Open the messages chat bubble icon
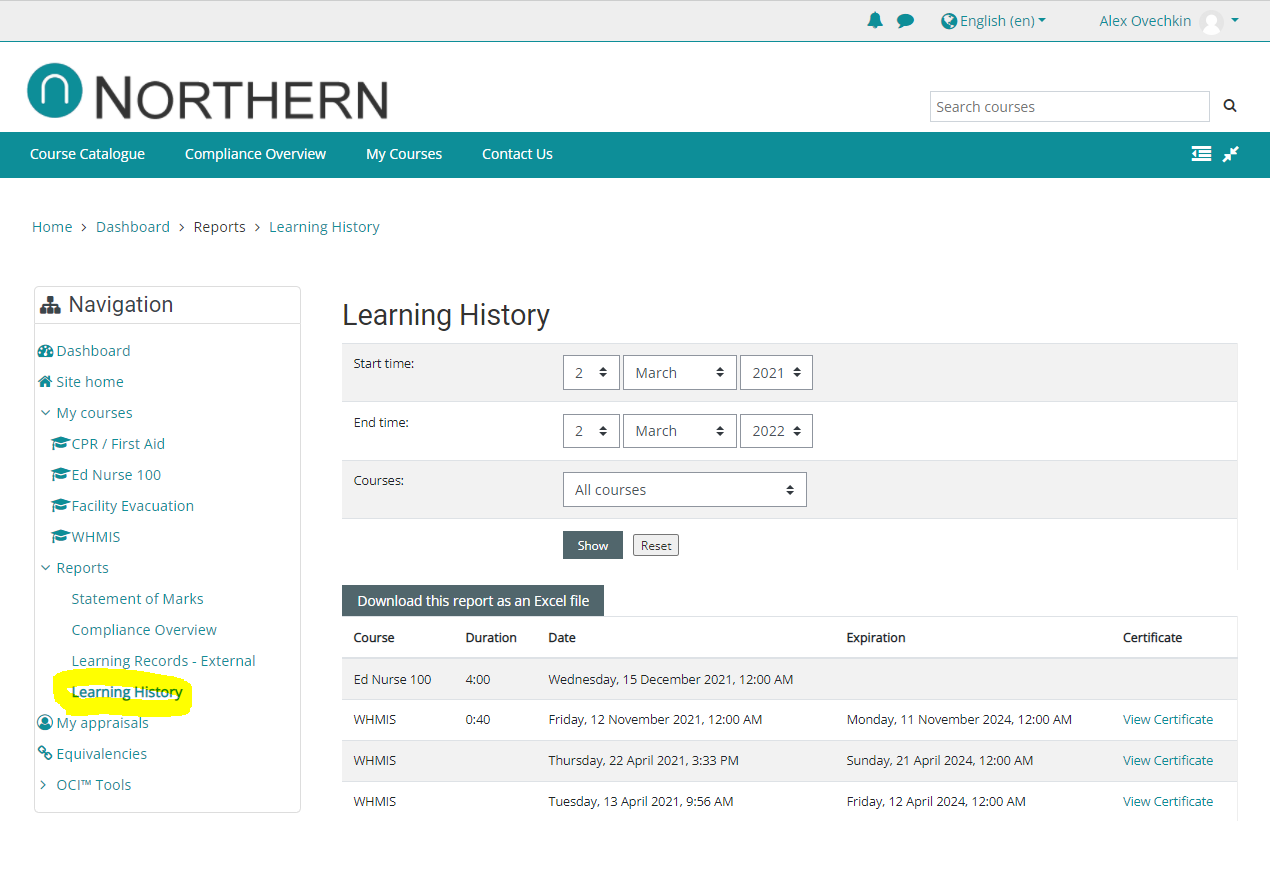The width and height of the screenshot is (1270, 877). tap(905, 21)
